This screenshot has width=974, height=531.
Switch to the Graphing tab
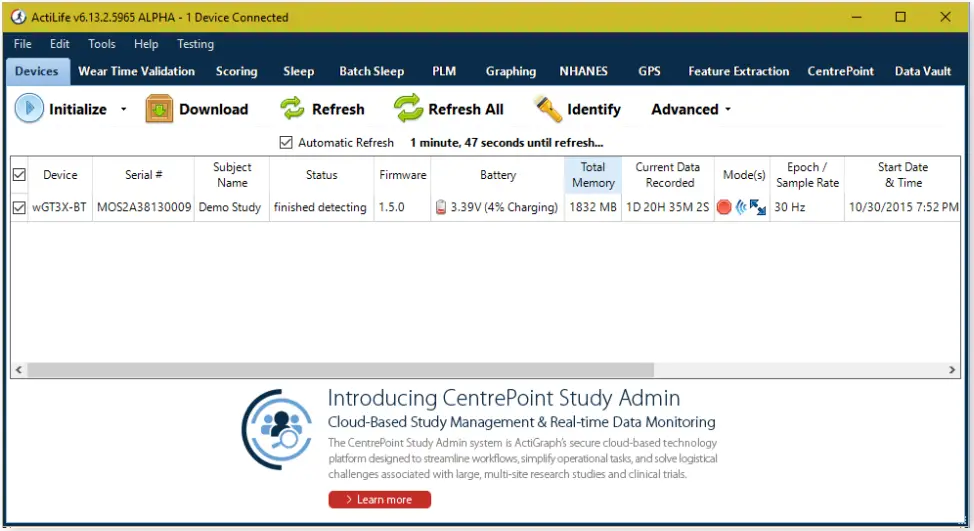(x=511, y=71)
